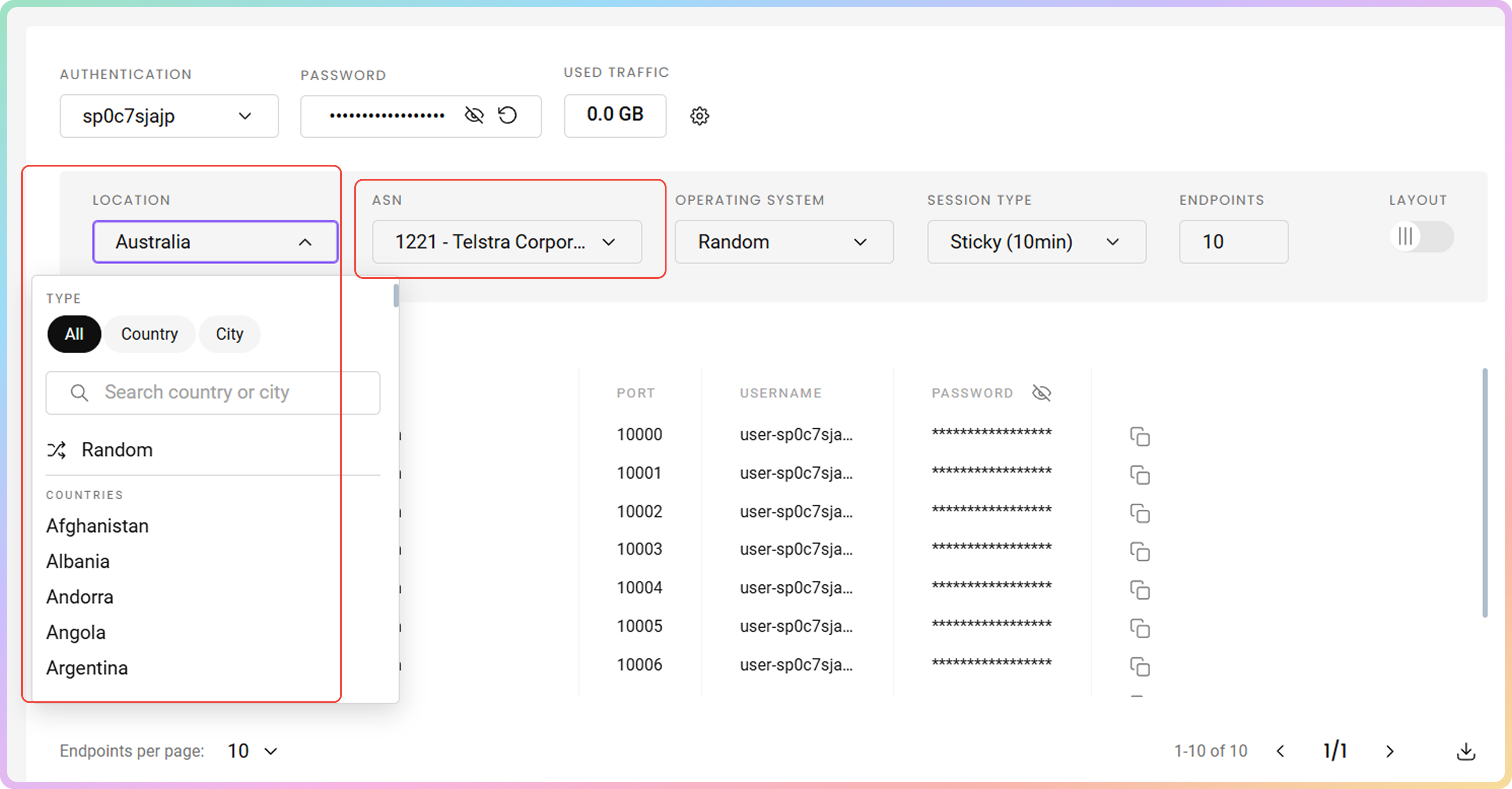Toggle table password column visibility

1041,392
